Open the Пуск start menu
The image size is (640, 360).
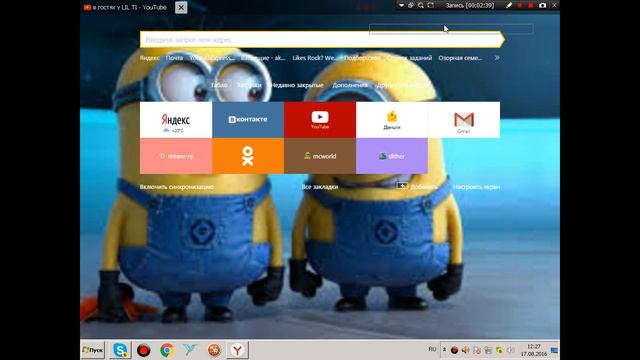(x=93, y=350)
